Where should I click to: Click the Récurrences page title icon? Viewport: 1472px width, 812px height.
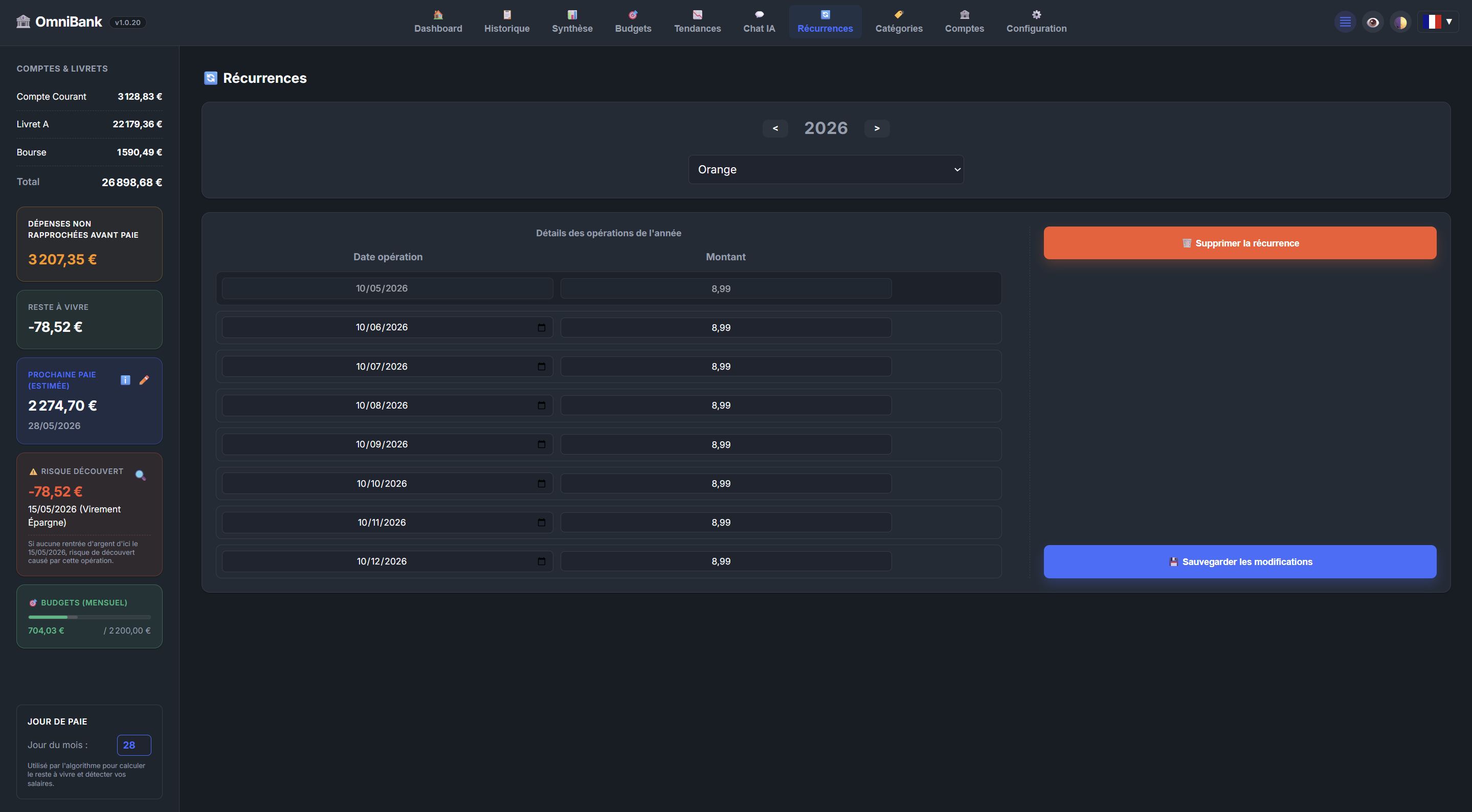[x=210, y=78]
